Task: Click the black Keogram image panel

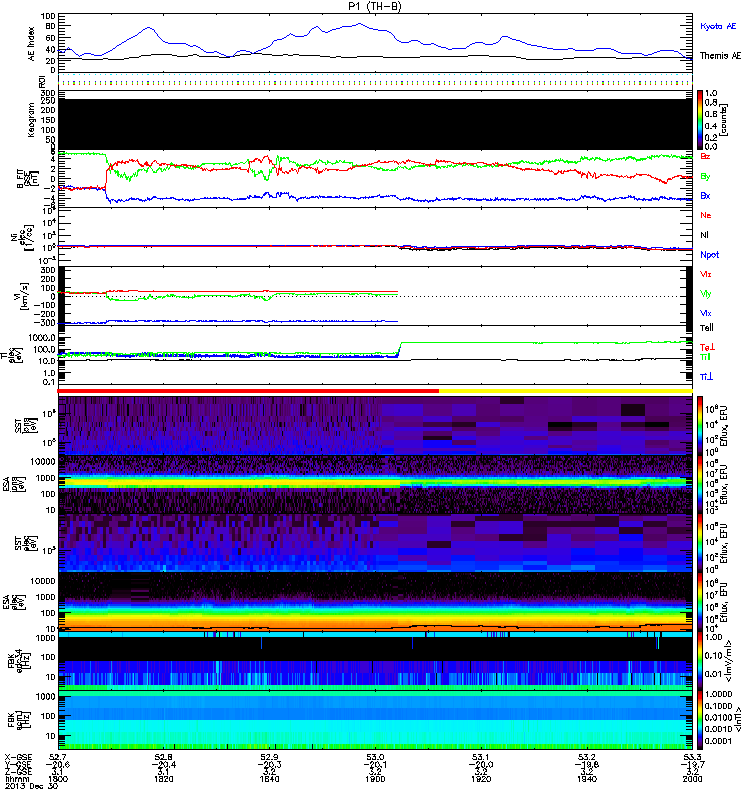Action: pos(375,124)
